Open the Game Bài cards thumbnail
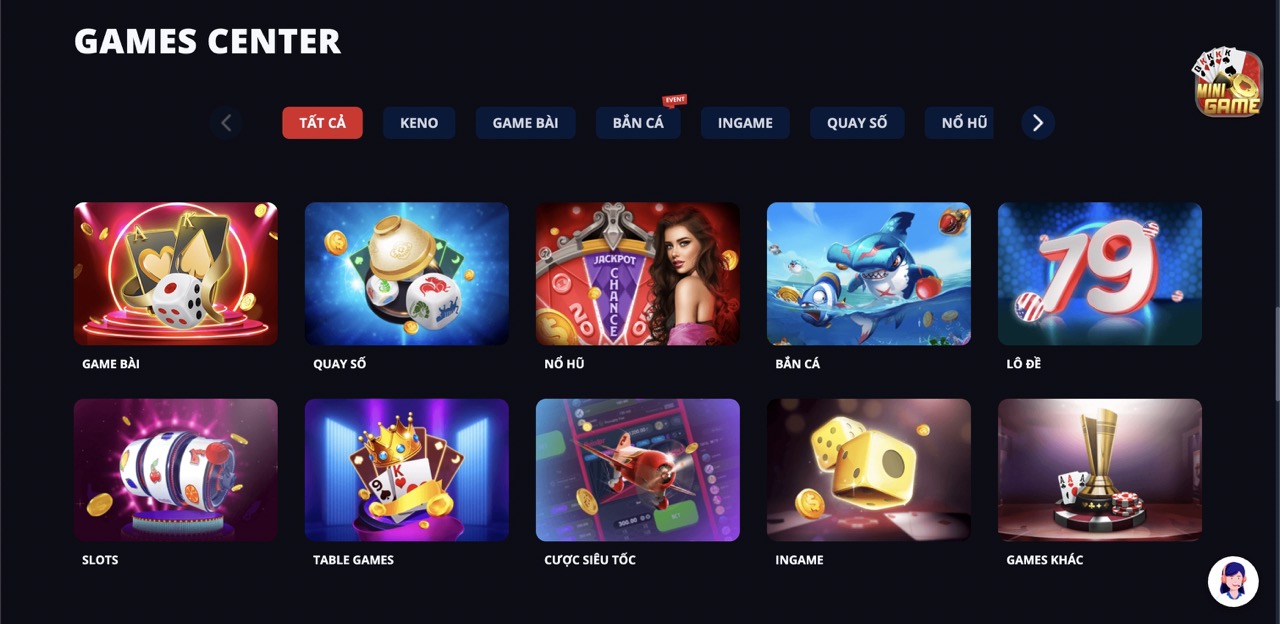This screenshot has width=1280, height=624. [x=176, y=274]
